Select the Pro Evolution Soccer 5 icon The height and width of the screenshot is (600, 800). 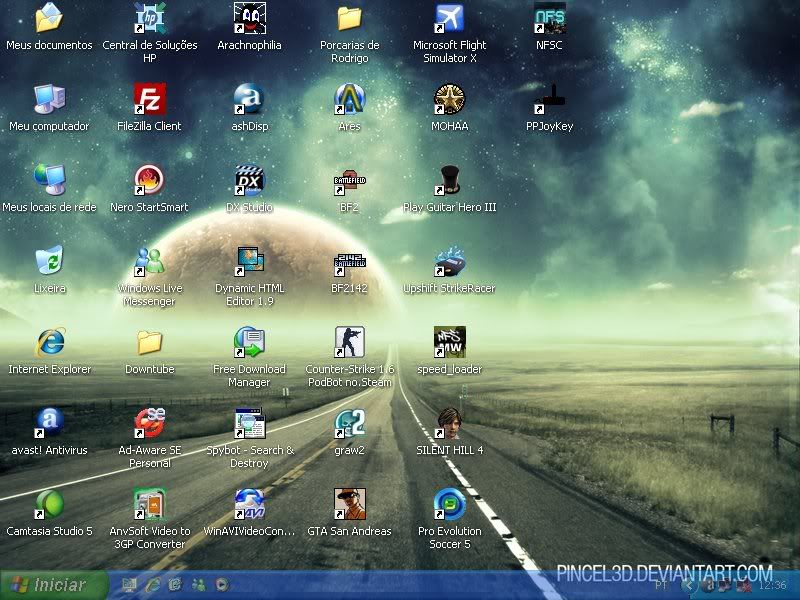[449, 505]
